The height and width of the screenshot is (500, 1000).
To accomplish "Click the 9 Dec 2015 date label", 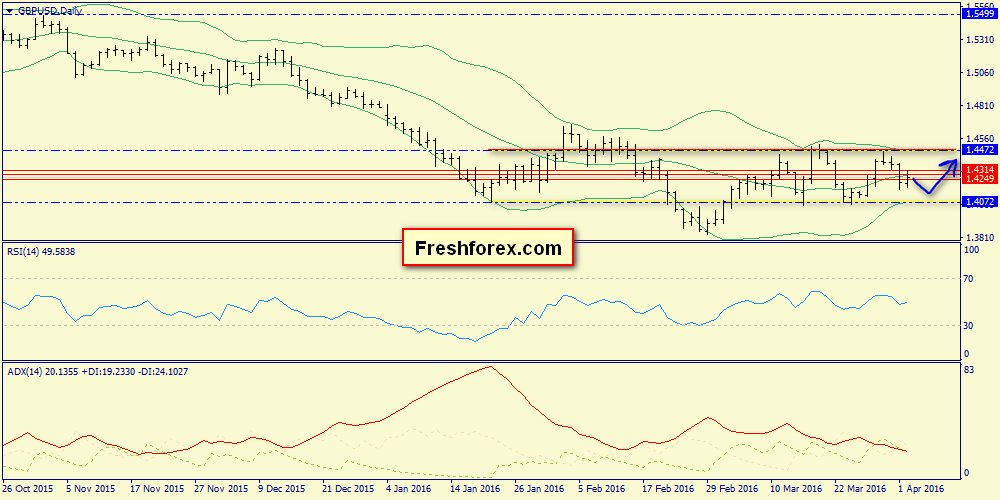I will point(284,487).
